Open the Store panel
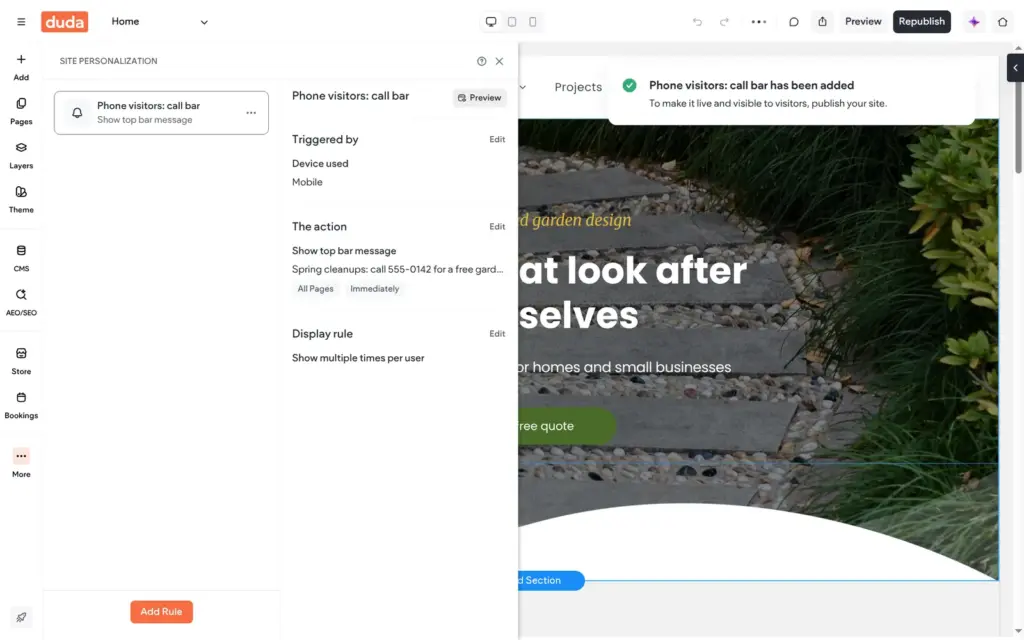 coord(21,362)
